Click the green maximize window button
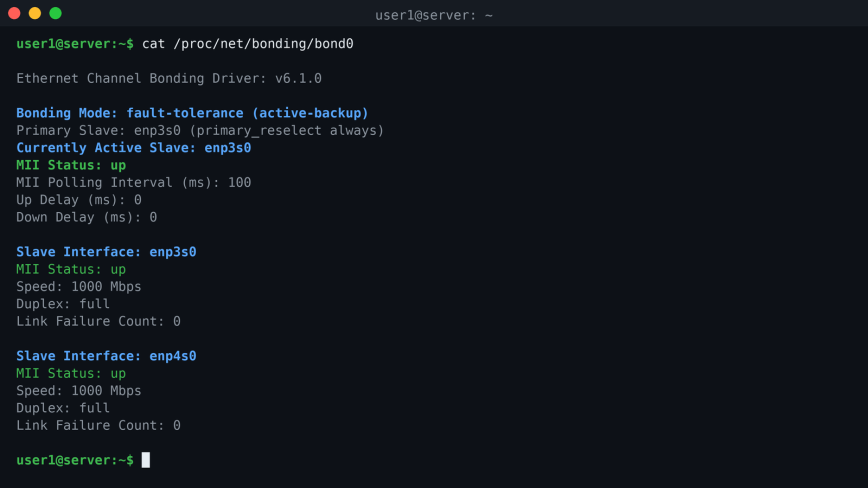 [55, 13]
